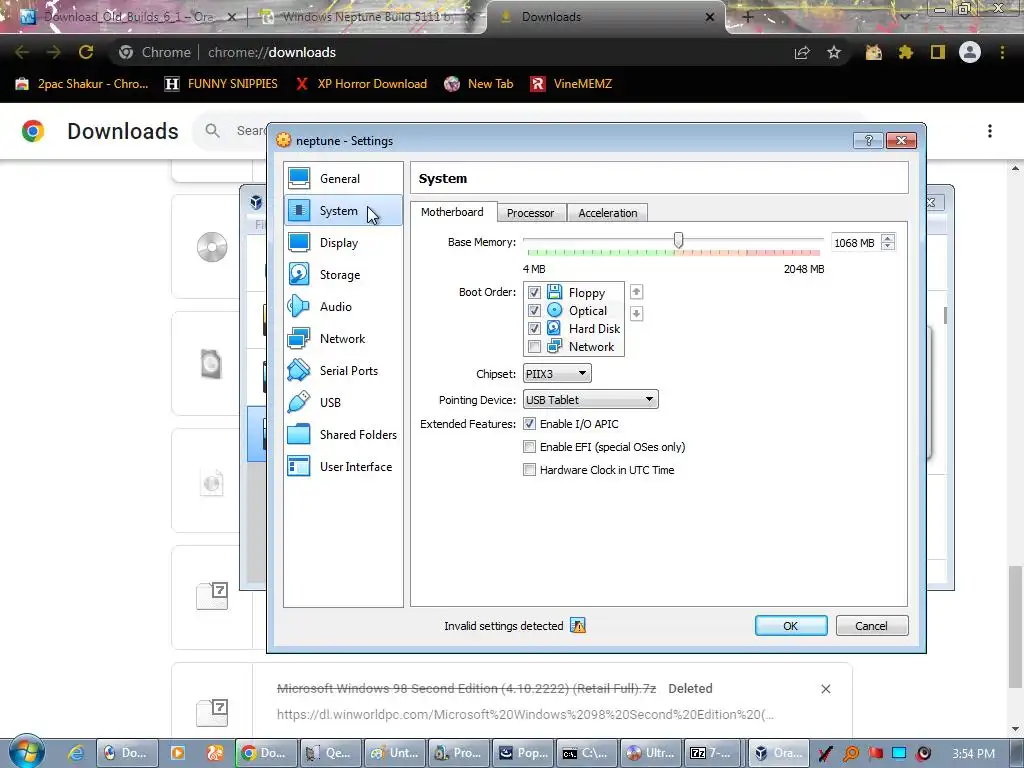Open Chrome side panel icon

[938, 52]
